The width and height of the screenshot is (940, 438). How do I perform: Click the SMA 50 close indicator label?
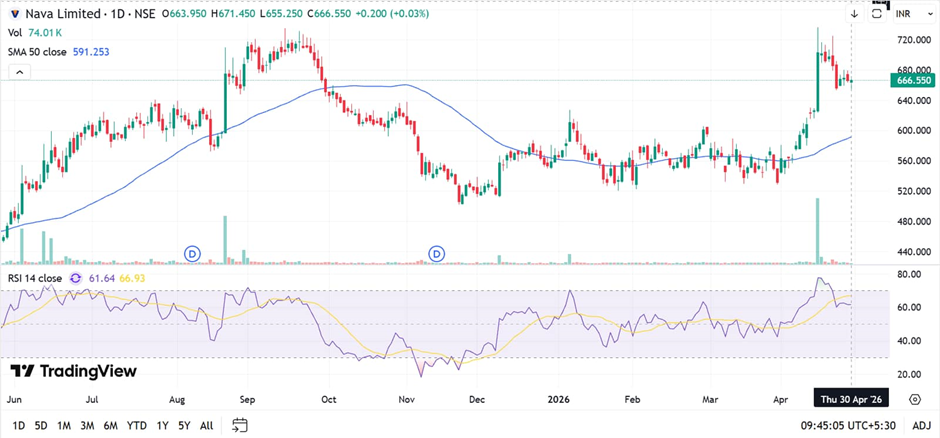[40, 51]
